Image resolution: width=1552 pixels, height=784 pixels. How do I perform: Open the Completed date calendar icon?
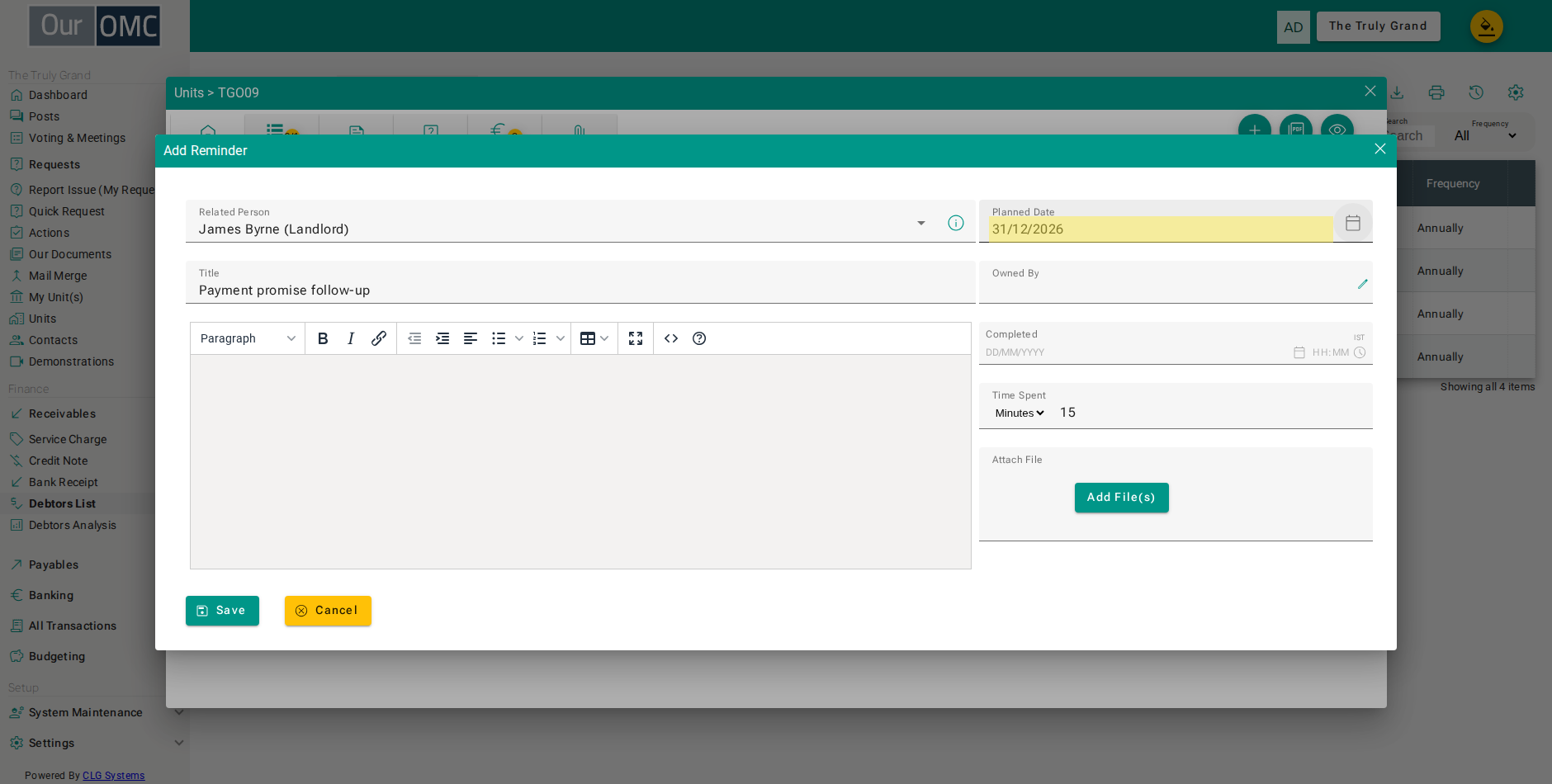(1299, 352)
